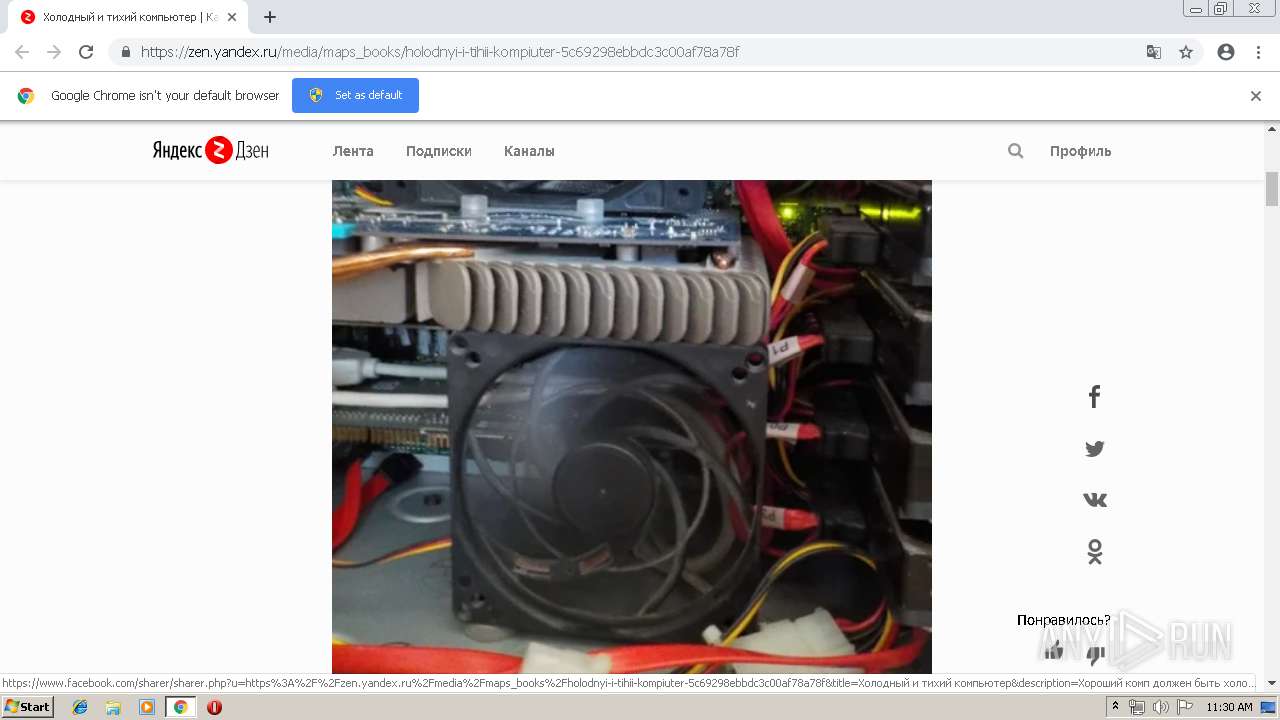This screenshot has height=720, width=1280.
Task: Share article on VK
Action: click(1095, 500)
